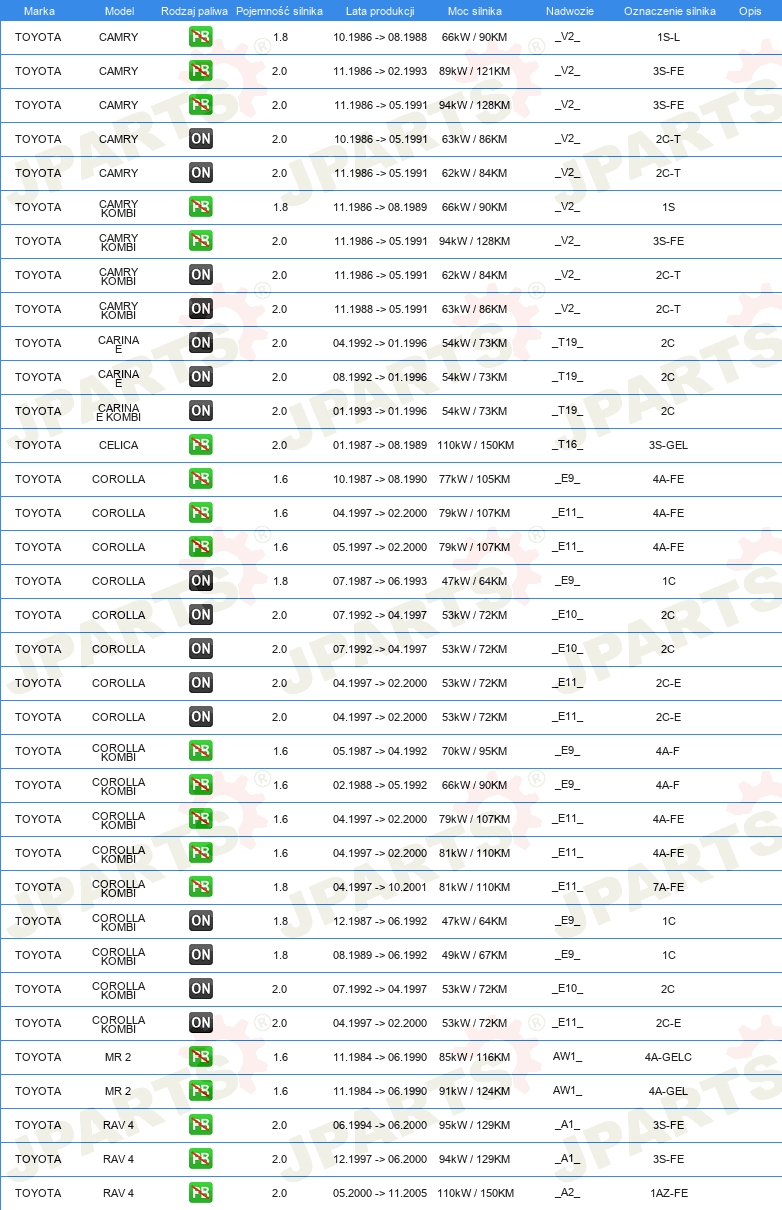Click production dates 10.1986 -> 08.1988
Viewport: 782px width, 1210px height.
pyautogui.click(x=381, y=37)
